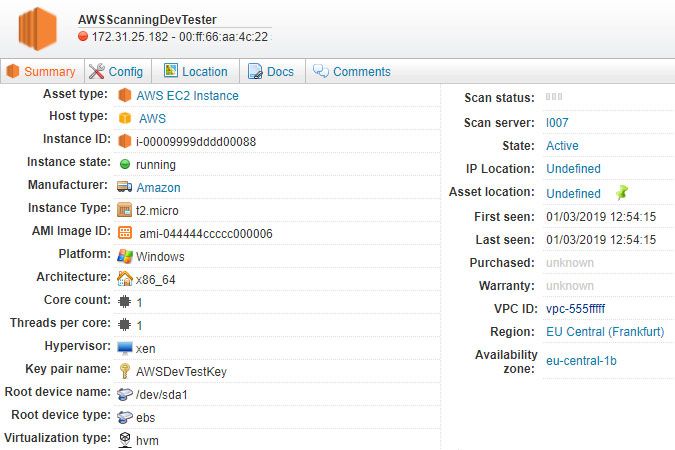Image resolution: width=675 pixels, height=450 pixels.
Task: Click the chip icon beside Core count
Action: [x=125, y=301]
